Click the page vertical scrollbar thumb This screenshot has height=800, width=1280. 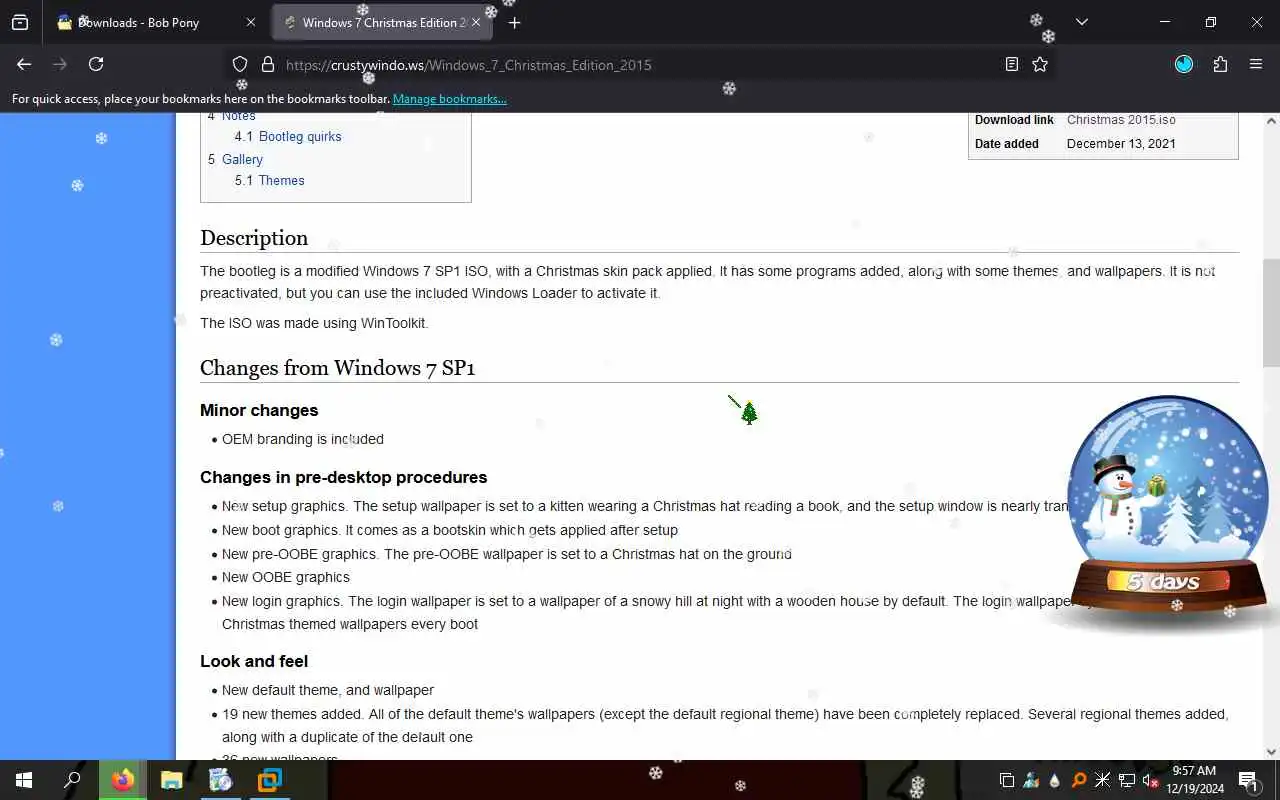pos(1271,313)
